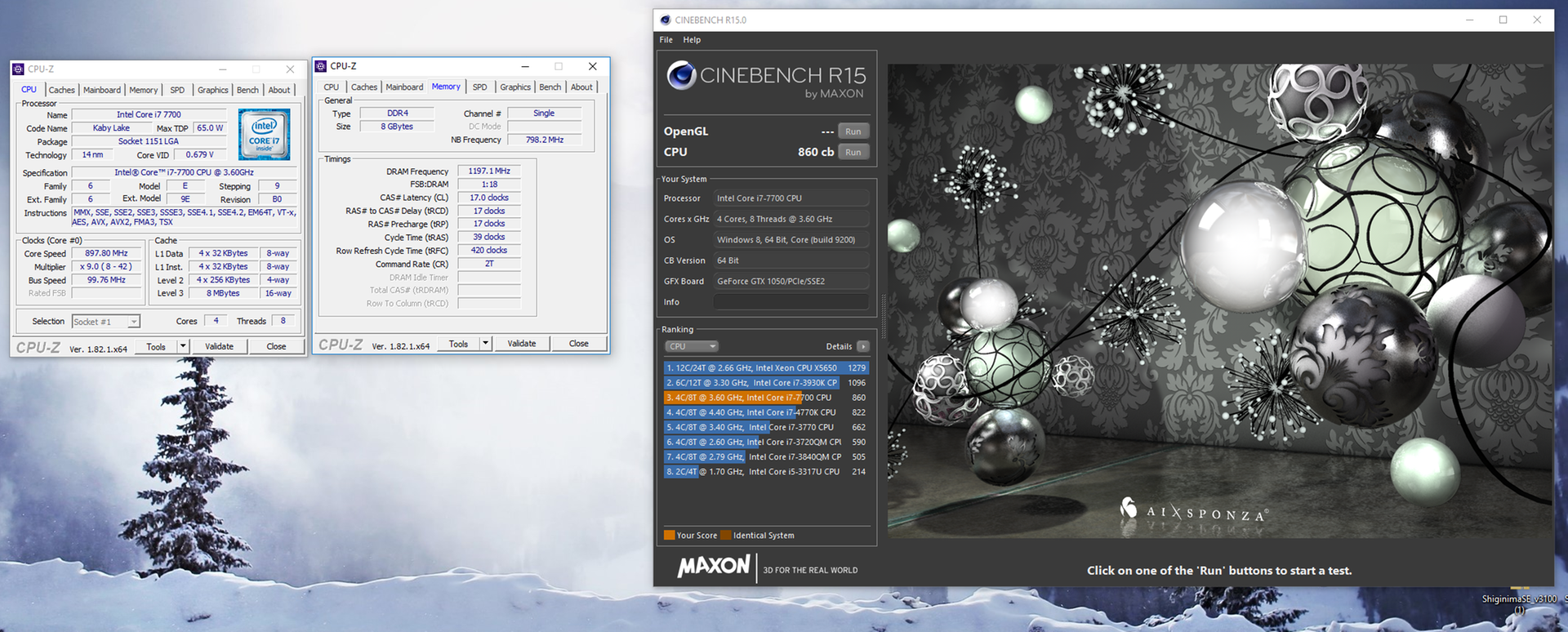Open the File menu in Cinebench
Image resolution: width=1568 pixels, height=632 pixels.
pos(666,39)
